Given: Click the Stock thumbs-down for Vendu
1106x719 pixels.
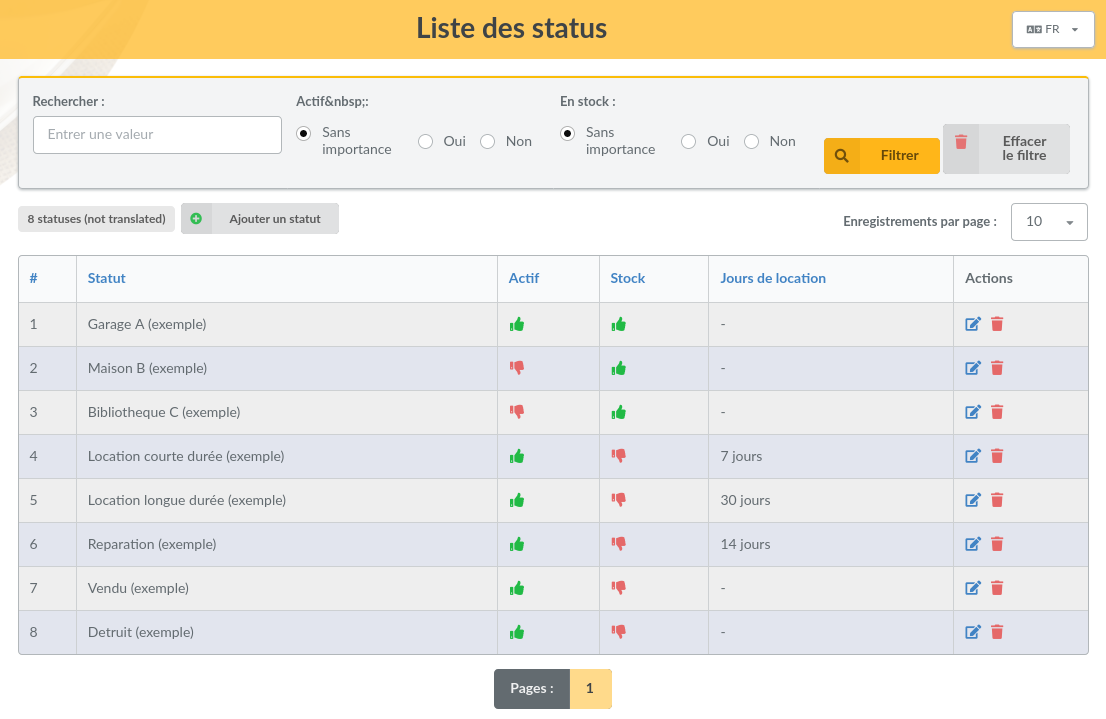Looking at the screenshot, I should tap(619, 588).
